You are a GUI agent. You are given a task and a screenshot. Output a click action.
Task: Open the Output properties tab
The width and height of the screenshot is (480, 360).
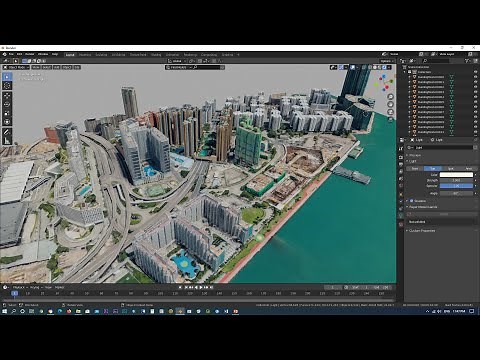(401, 164)
